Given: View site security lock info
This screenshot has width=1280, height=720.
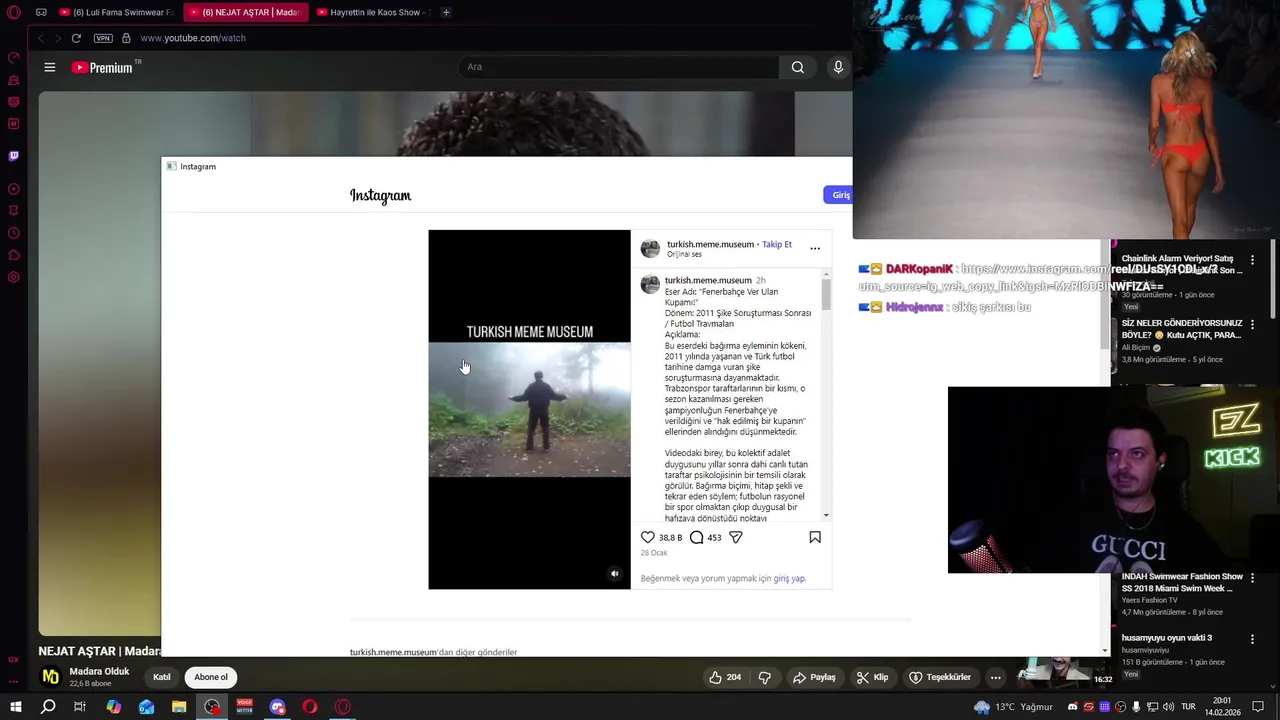Looking at the screenshot, I should [x=126, y=38].
